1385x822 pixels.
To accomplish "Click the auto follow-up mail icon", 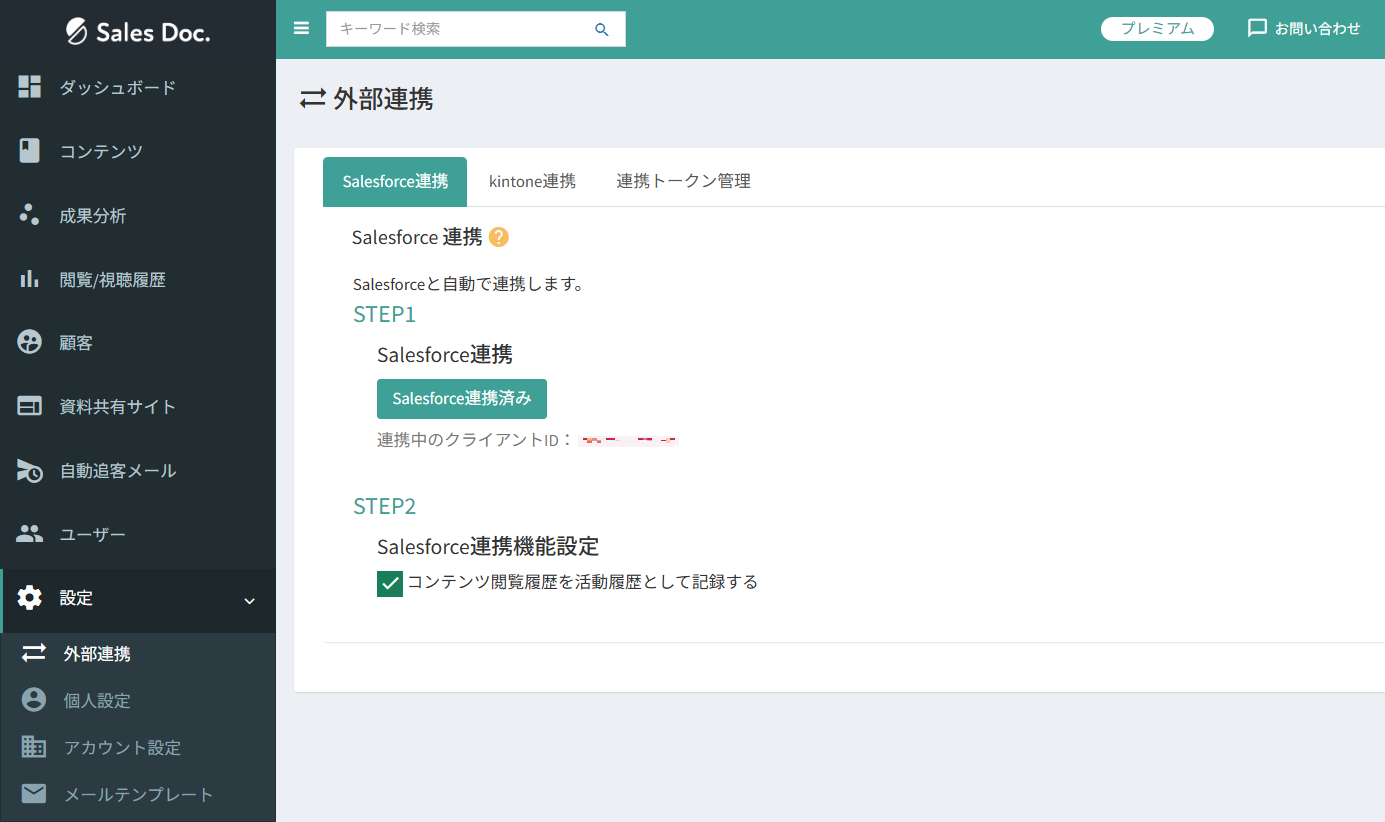I will click(30, 470).
